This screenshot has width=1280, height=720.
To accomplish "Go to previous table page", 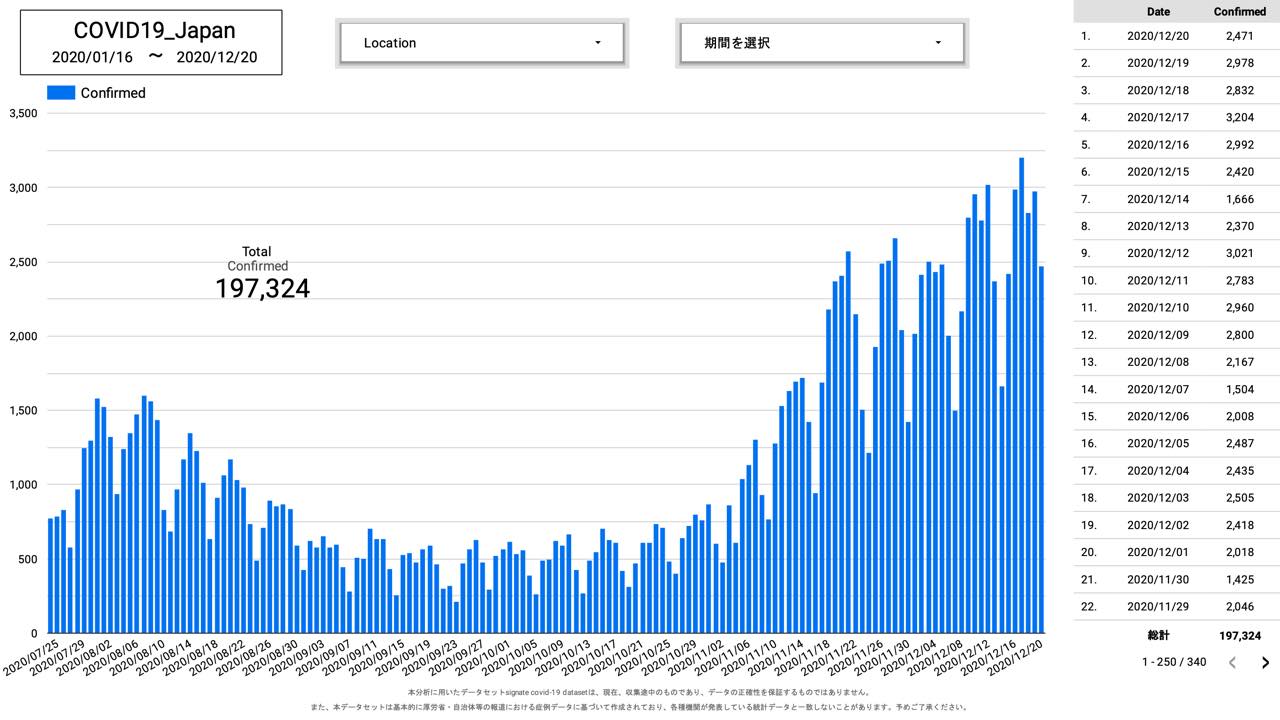I will (x=1232, y=662).
